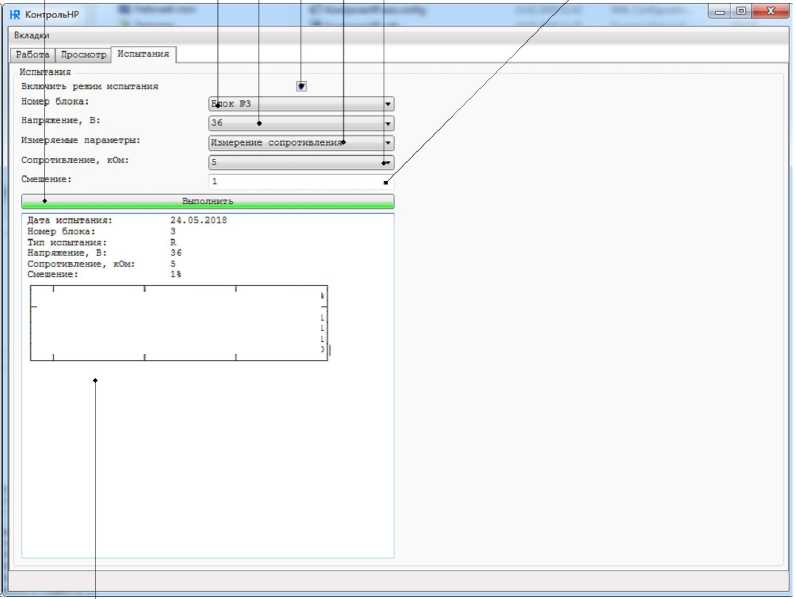
Task: Expand the Номер блока dropdown
Action: tap(388, 104)
